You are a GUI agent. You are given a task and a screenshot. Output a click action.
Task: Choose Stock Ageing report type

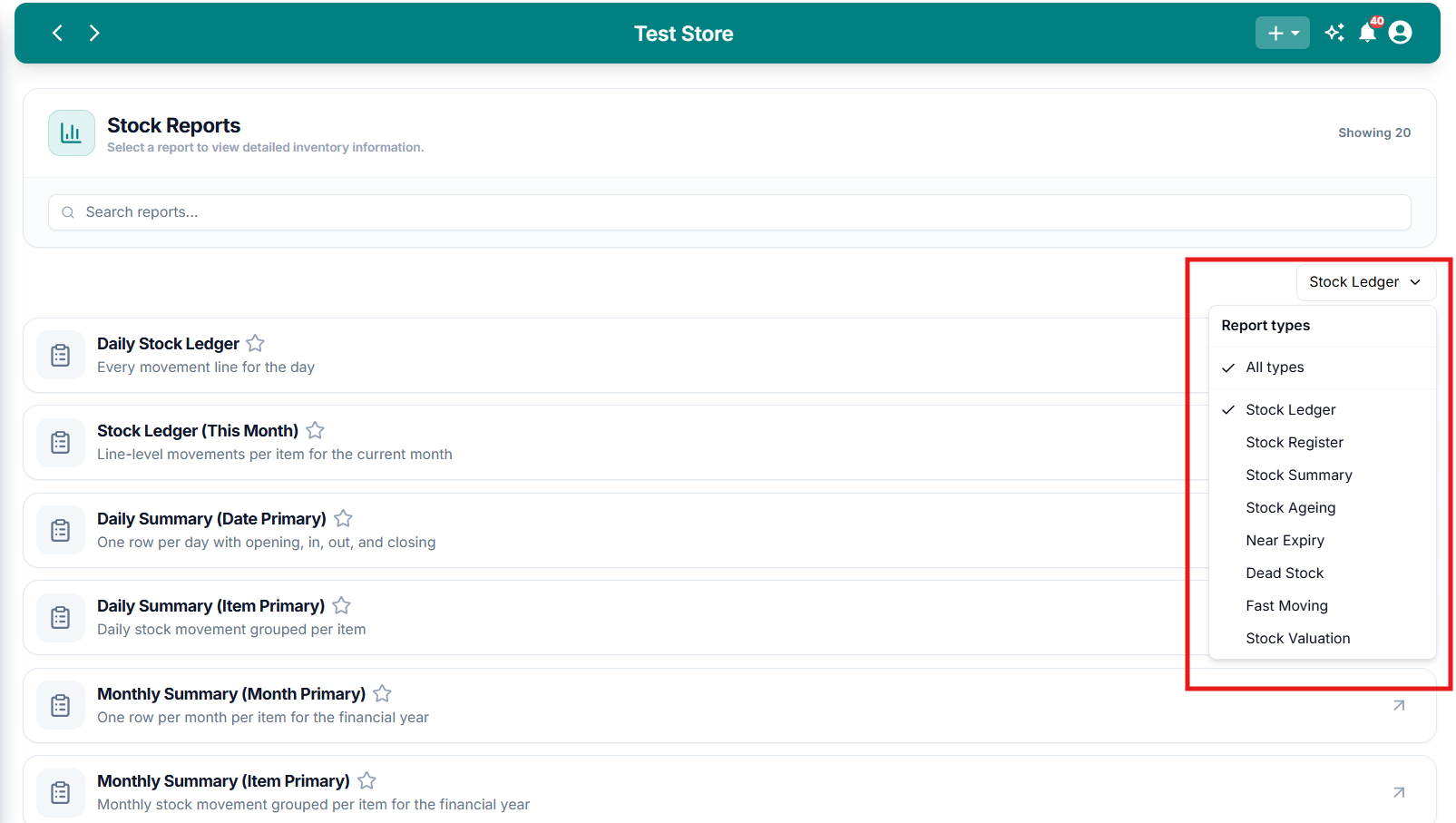pos(1323,508)
